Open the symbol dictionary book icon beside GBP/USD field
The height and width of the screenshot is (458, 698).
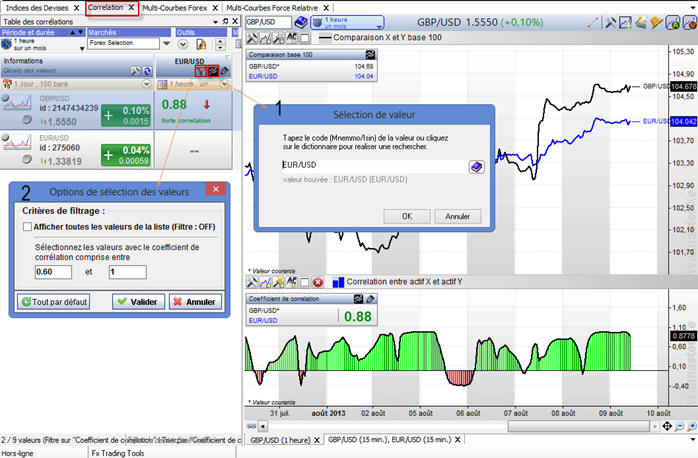(301, 22)
